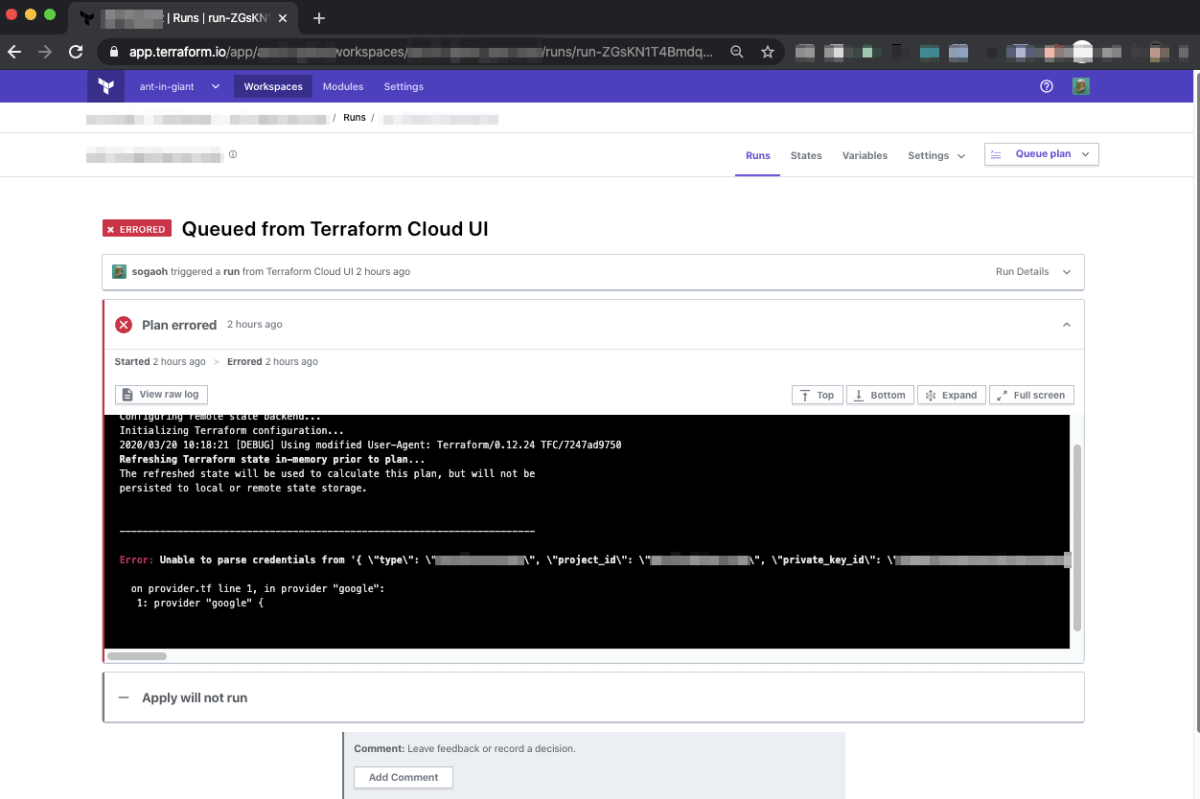
Task: Click 'Refreshing Terraform state in-memory' log line
Action: [x=271, y=459]
